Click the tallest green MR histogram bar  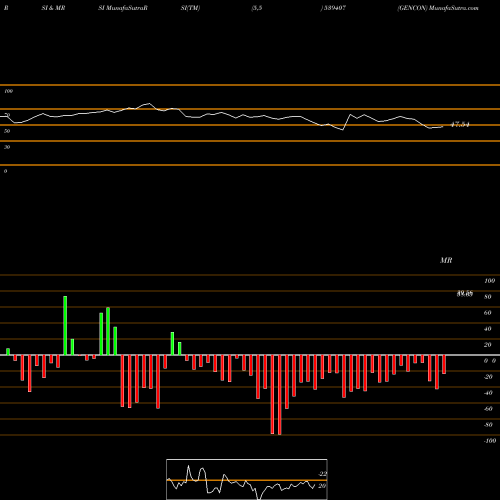pos(65,325)
